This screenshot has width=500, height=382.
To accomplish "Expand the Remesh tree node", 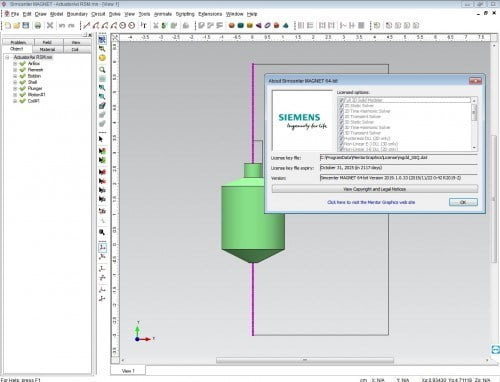I will 15,70.
